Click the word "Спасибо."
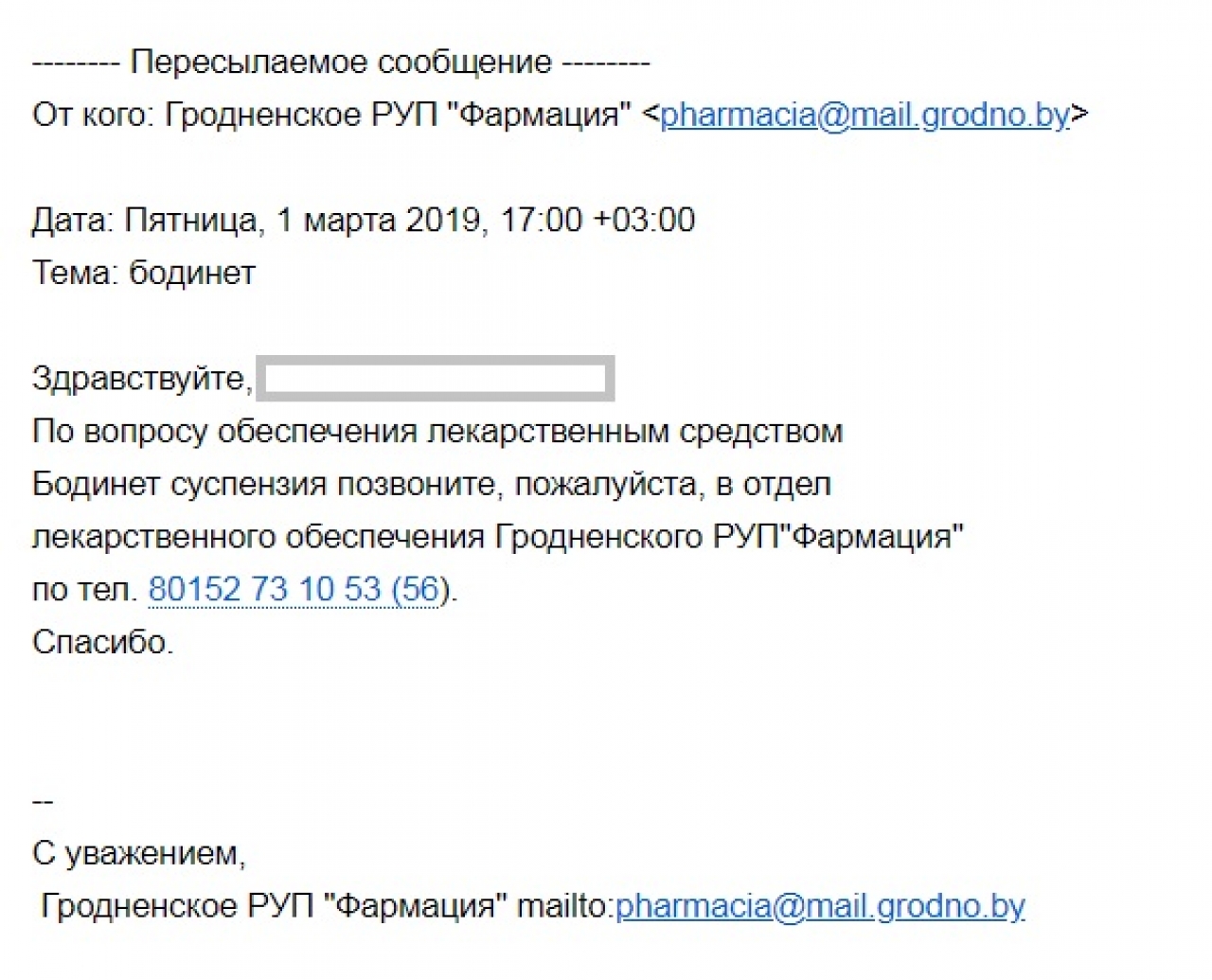Screen dimensions: 1212x980 coord(103,643)
